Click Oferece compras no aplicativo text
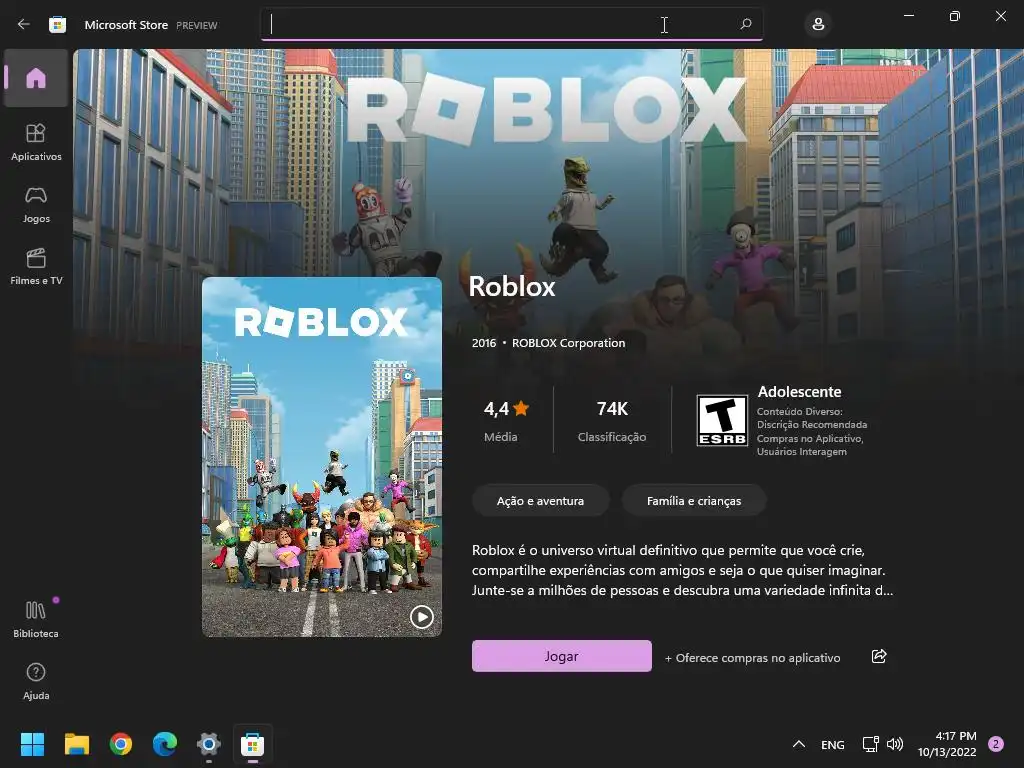1024x768 pixels. 752,658
